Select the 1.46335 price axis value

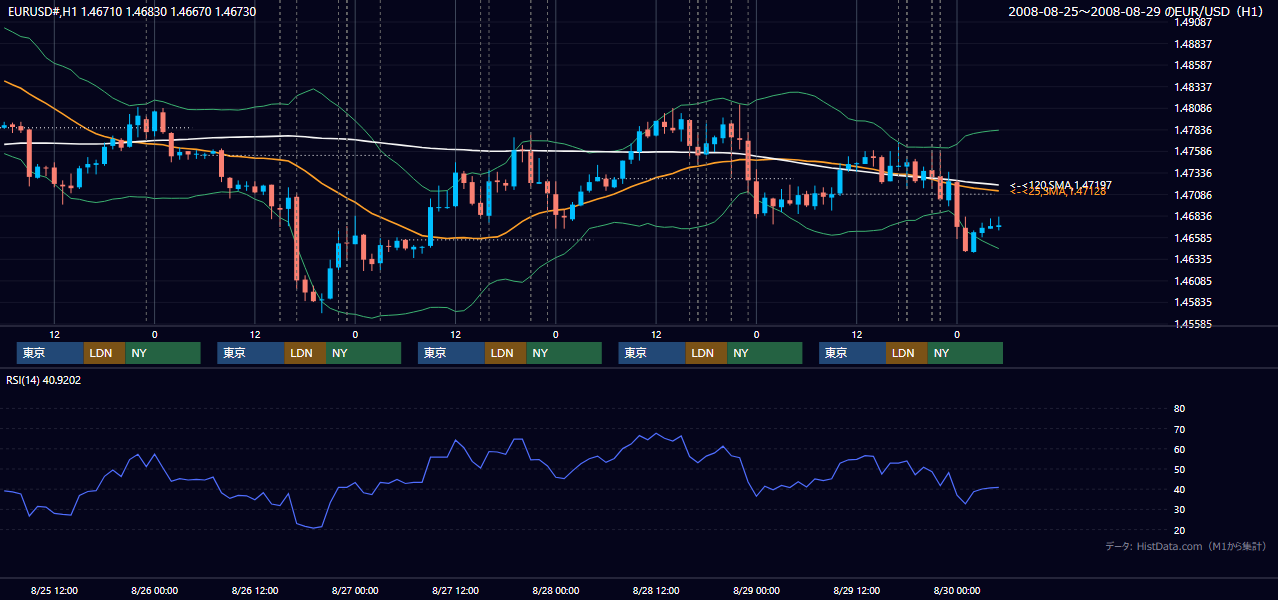pyautogui.click(x=1195, y=259)
